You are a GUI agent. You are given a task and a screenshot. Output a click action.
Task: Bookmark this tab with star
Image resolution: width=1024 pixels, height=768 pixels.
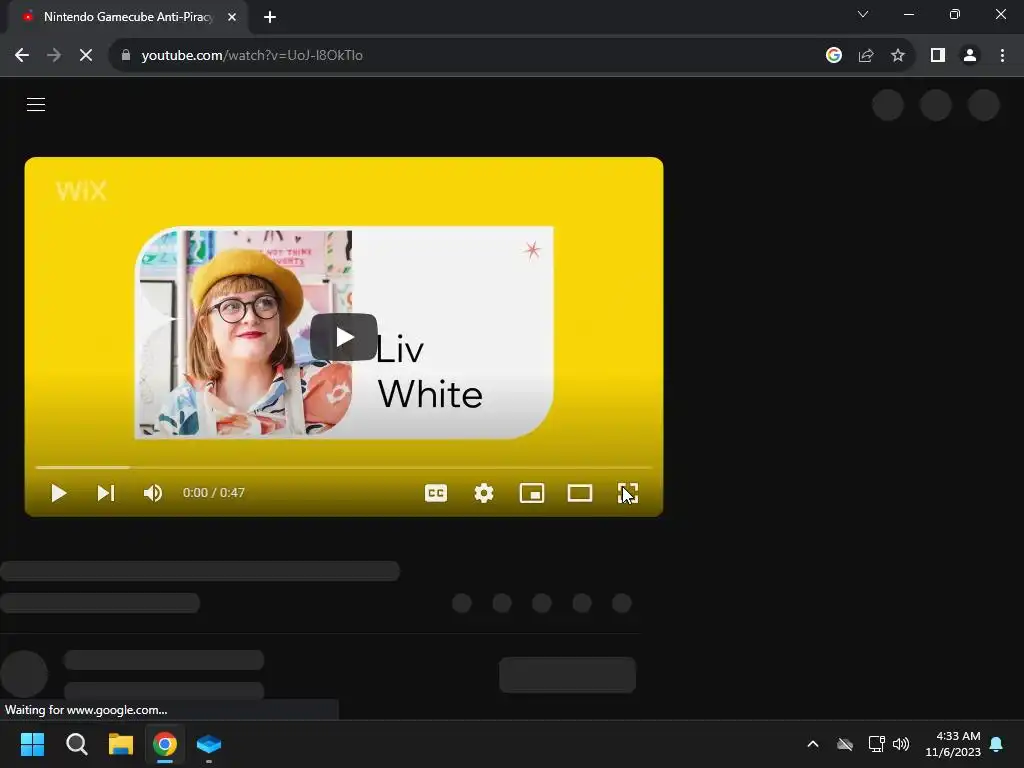pos(898,56)
